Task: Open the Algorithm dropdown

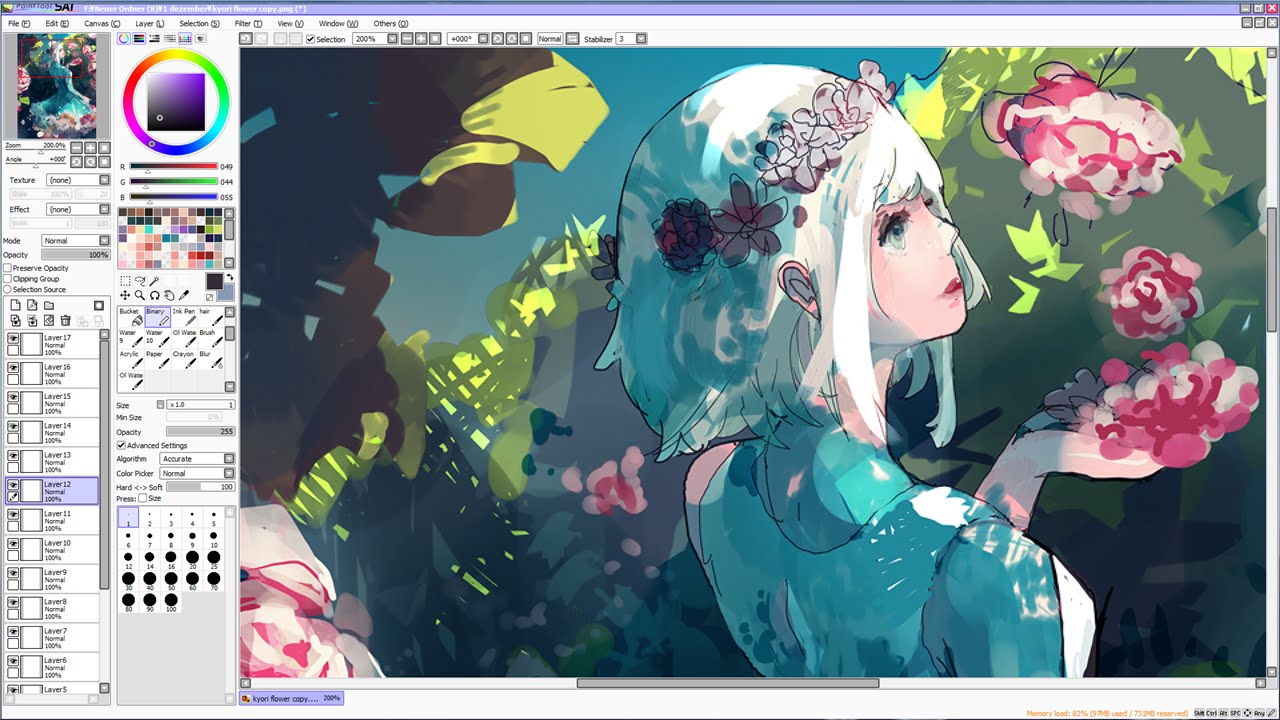Action: 197,459
